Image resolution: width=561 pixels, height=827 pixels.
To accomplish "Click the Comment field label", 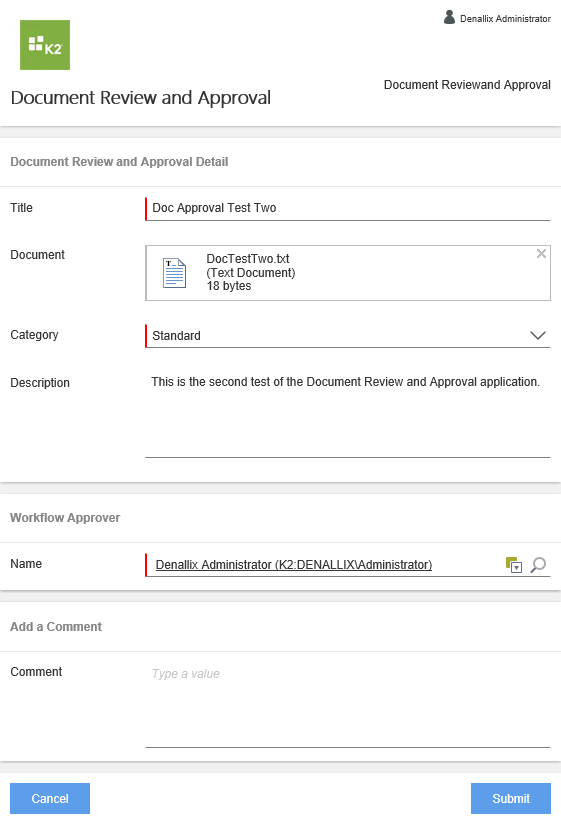I will 36,672.
